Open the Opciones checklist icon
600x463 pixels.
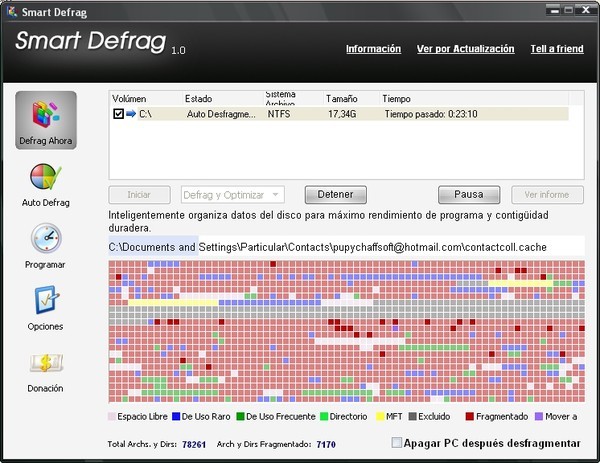point(46,302)
